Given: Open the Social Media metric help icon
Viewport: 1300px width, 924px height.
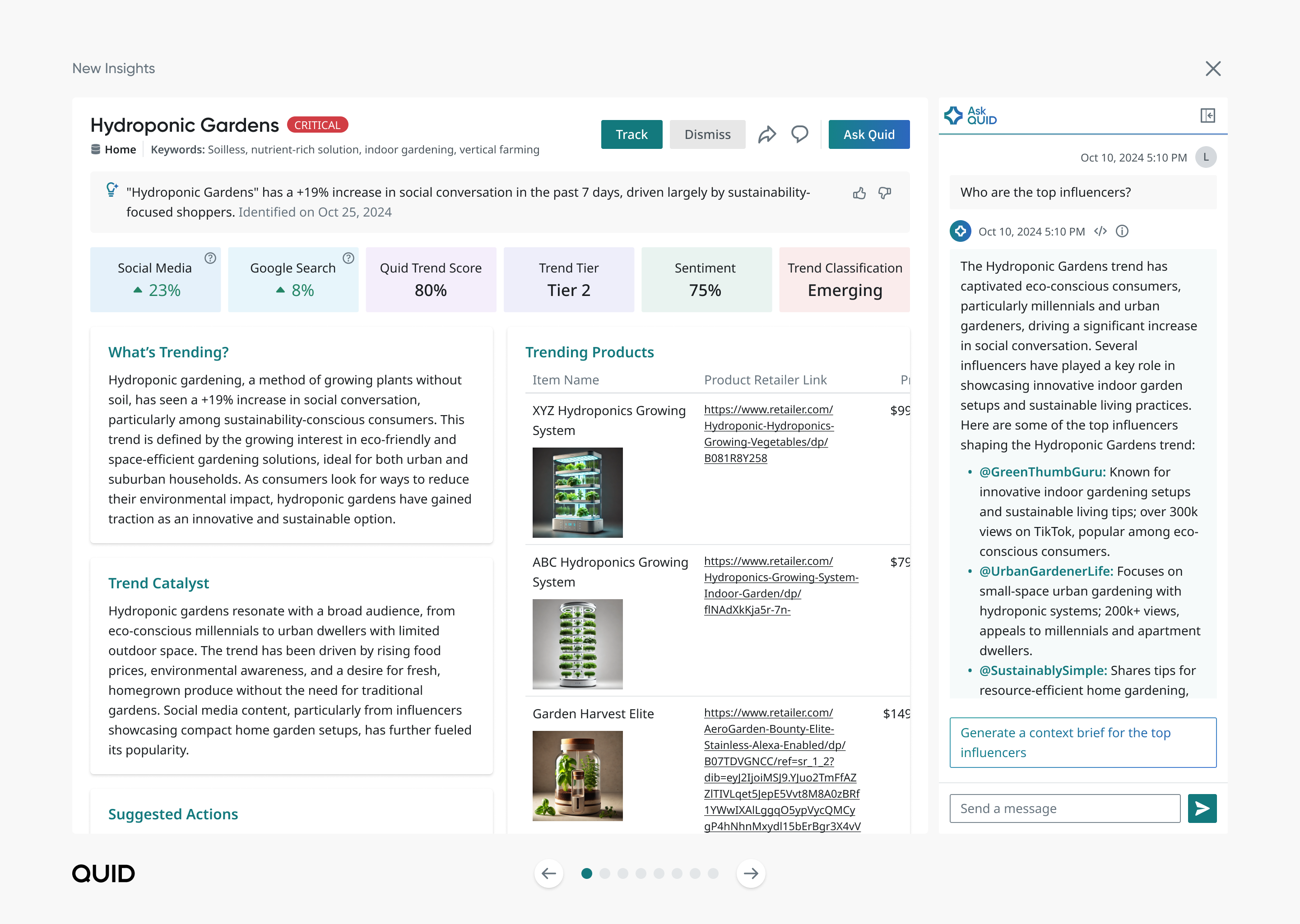Looking at the screenshot, I should [209, 259].
